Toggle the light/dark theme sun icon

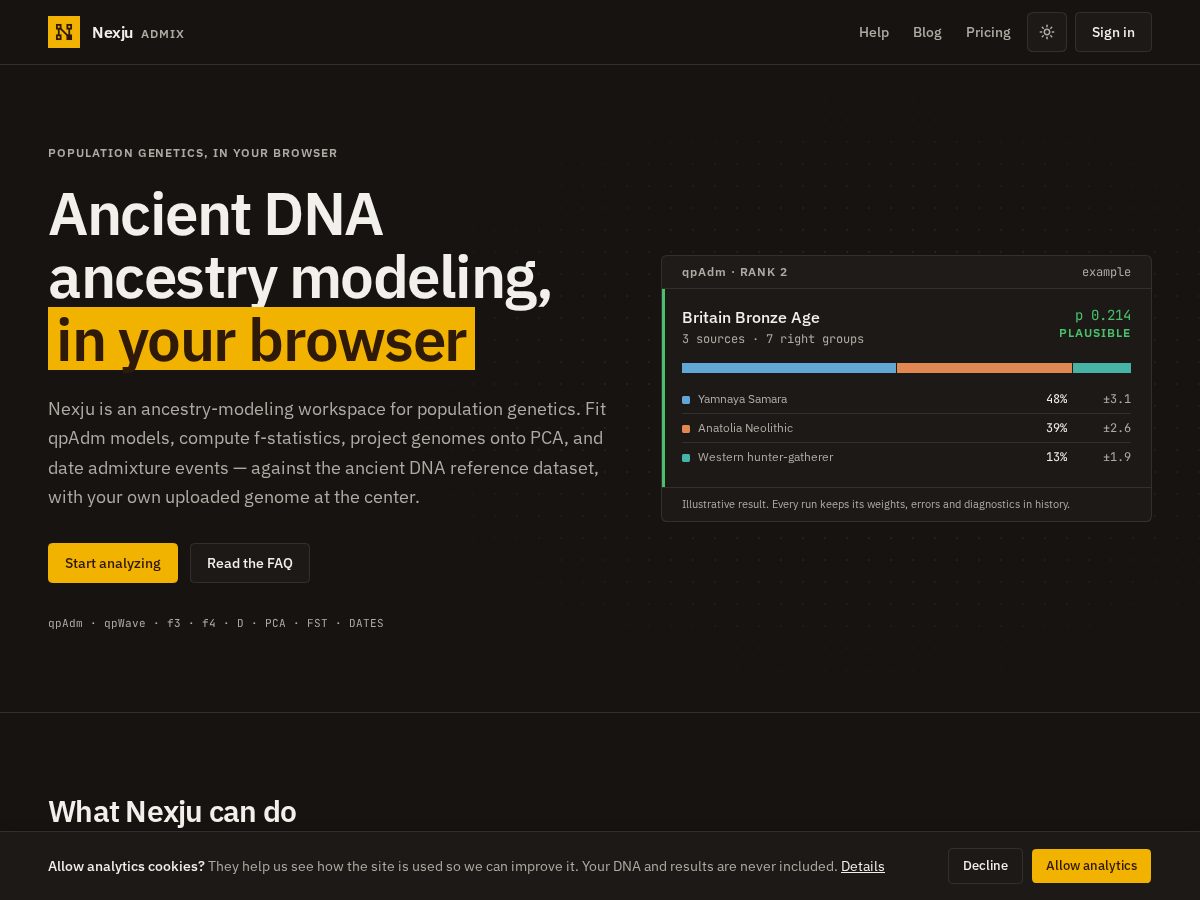coord(1047,32)
